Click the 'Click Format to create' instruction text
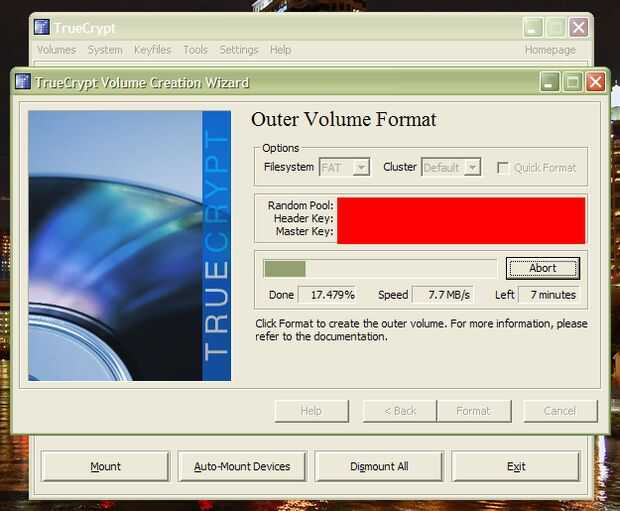The width and height of the screenshot is (620, 511). tap(421, 330)
